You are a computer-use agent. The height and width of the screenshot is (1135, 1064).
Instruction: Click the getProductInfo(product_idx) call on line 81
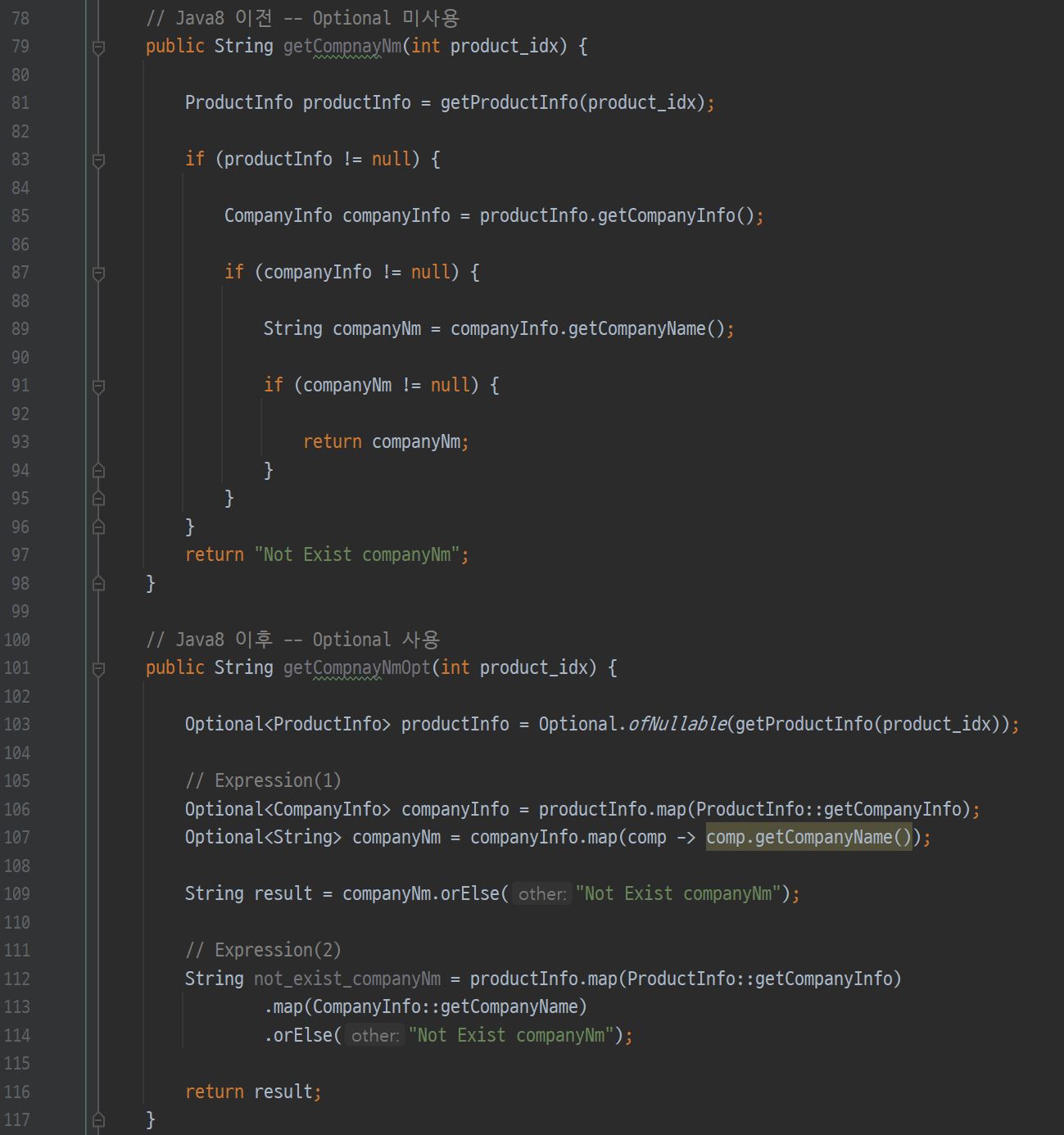pos(573,102)
